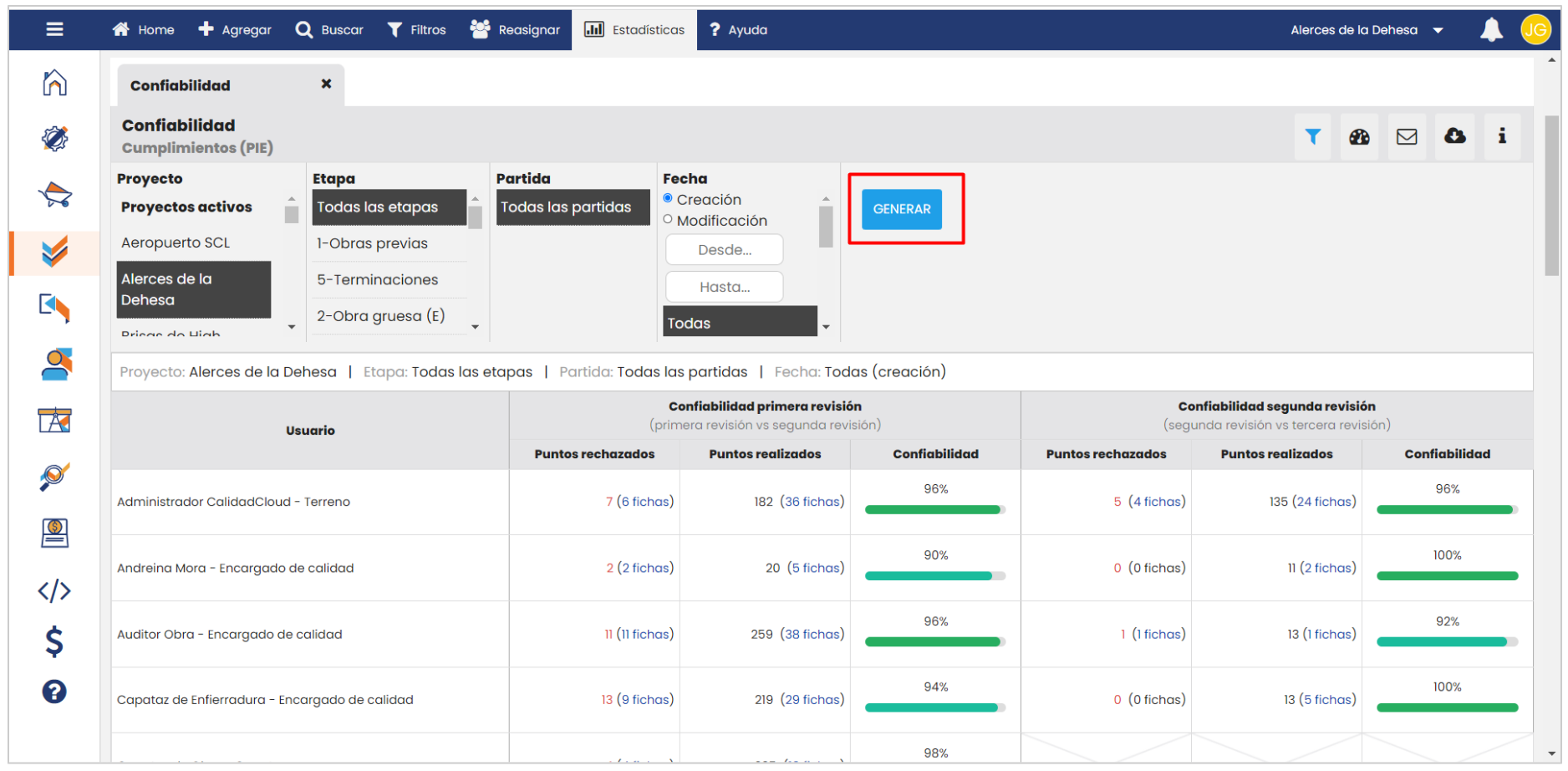
Task: Click the envelope email icon
Action: pos(1407,136)
